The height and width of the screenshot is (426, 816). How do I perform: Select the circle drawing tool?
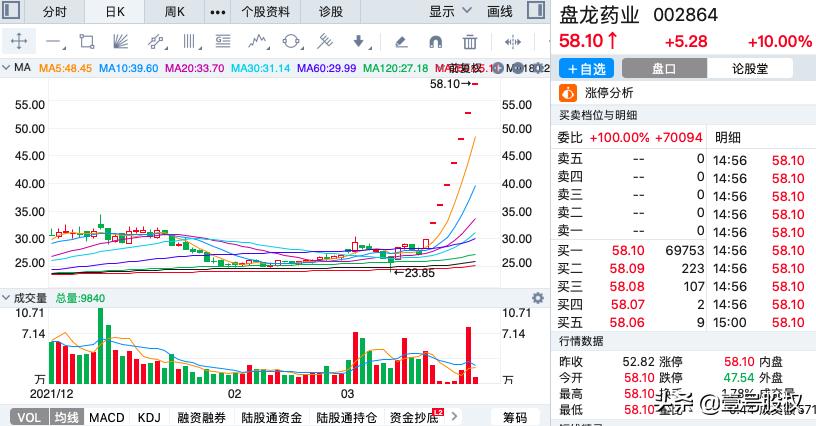pyautogui.click(x=292, y=42)
